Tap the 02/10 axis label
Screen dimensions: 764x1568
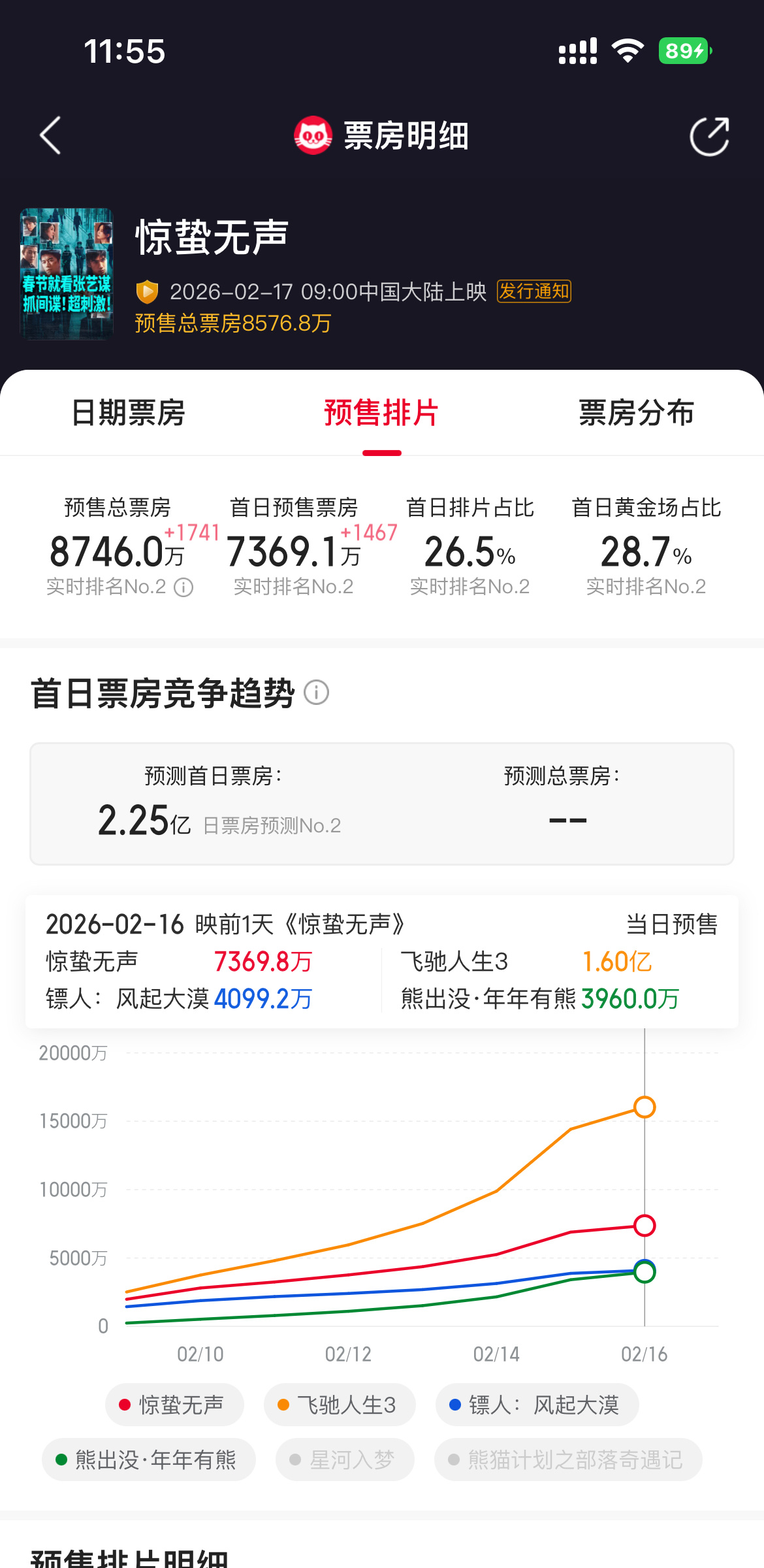click(200, 1354)
